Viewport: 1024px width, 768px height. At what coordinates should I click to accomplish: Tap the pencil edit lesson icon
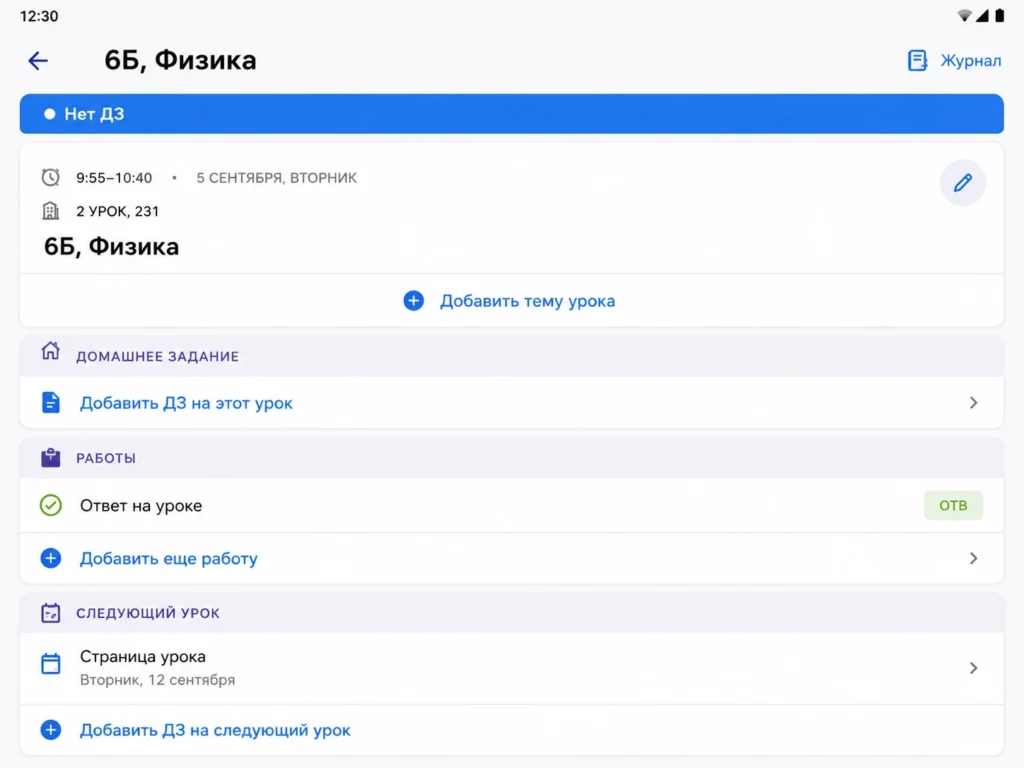click(x=962, y=183)
